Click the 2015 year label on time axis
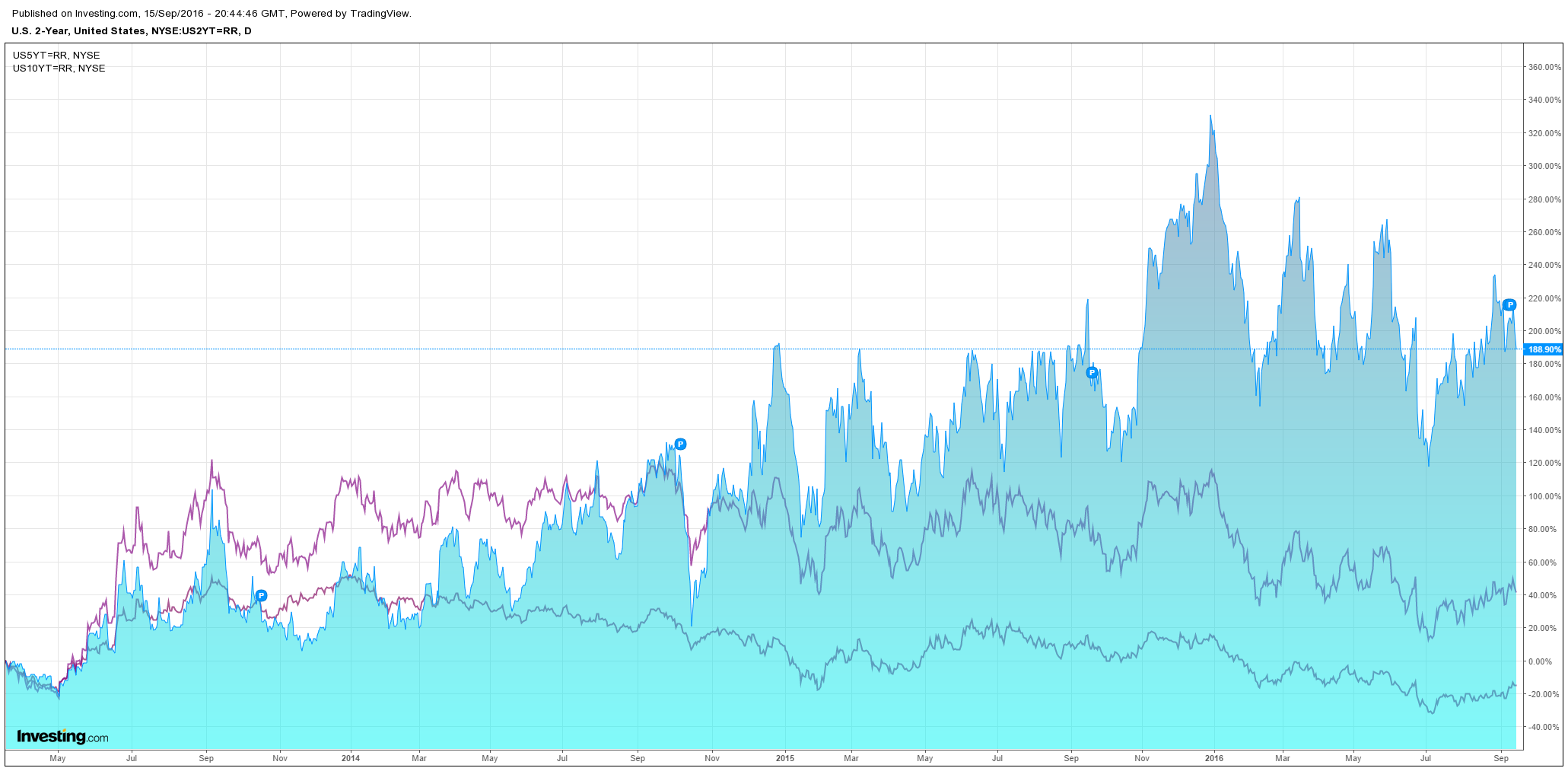 tap(784, 758)
